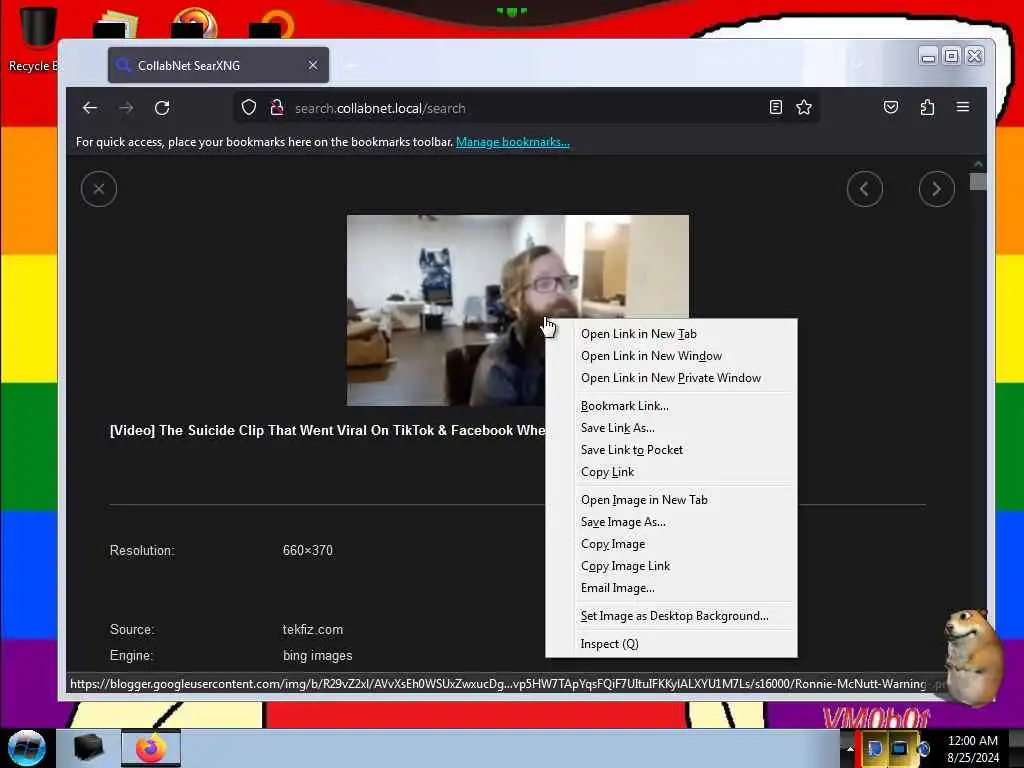Expand the system tray hidden icons arrow
The image size is (1024, 768).
[850, 748]
